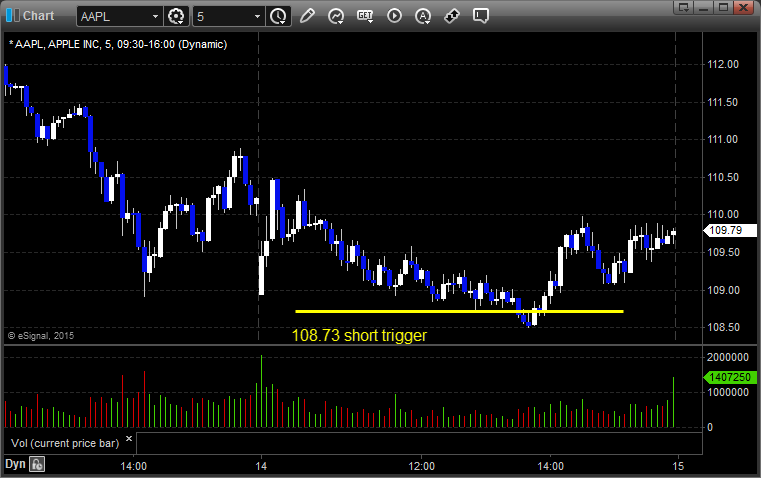Click the 2000000 volume axis label

coord(728,358)
